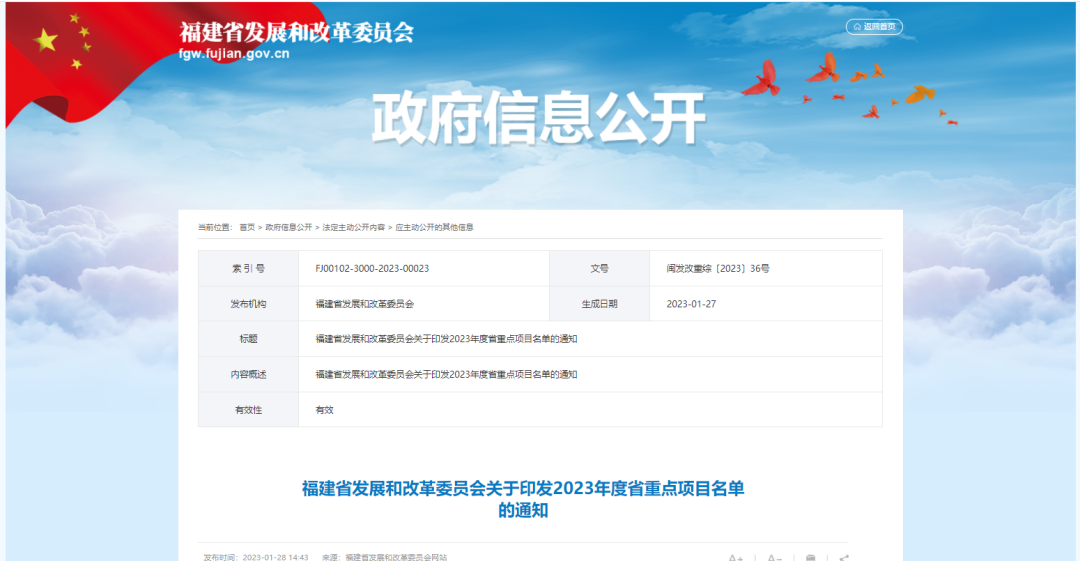Image resolution: width=1080 pixels, height=561 pixels.
Task: Select document number 闽发改重综〔2023〕36号
Action: (x=718, y=269)
